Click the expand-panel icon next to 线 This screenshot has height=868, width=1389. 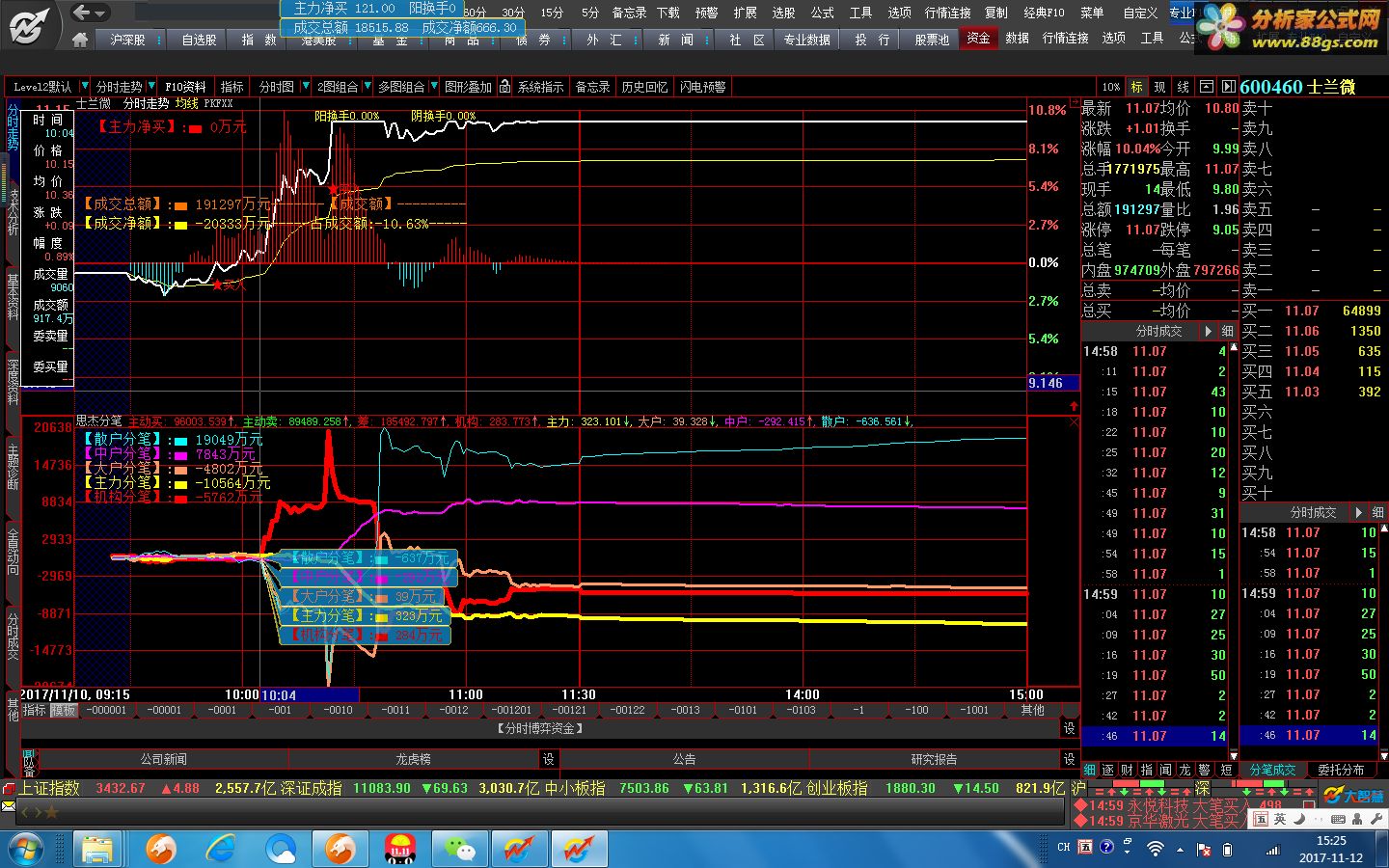tap(1207, 87)
